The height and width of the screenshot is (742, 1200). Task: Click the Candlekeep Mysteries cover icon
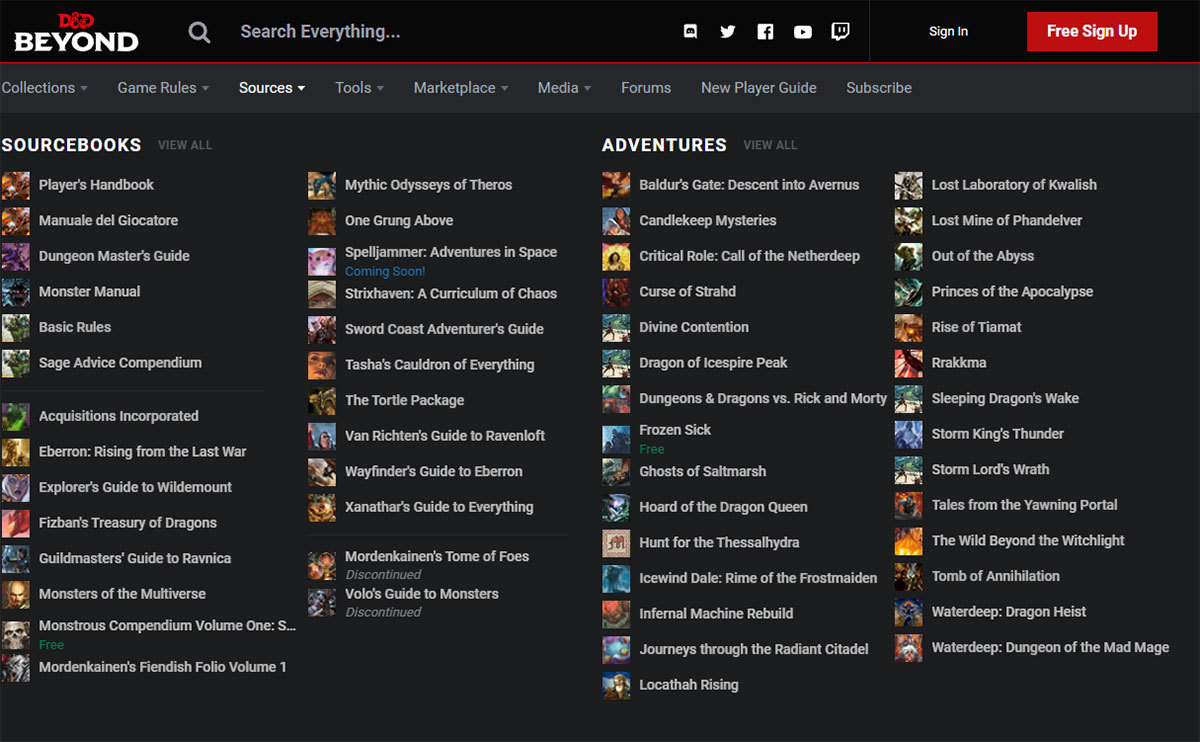click(616, 221)
